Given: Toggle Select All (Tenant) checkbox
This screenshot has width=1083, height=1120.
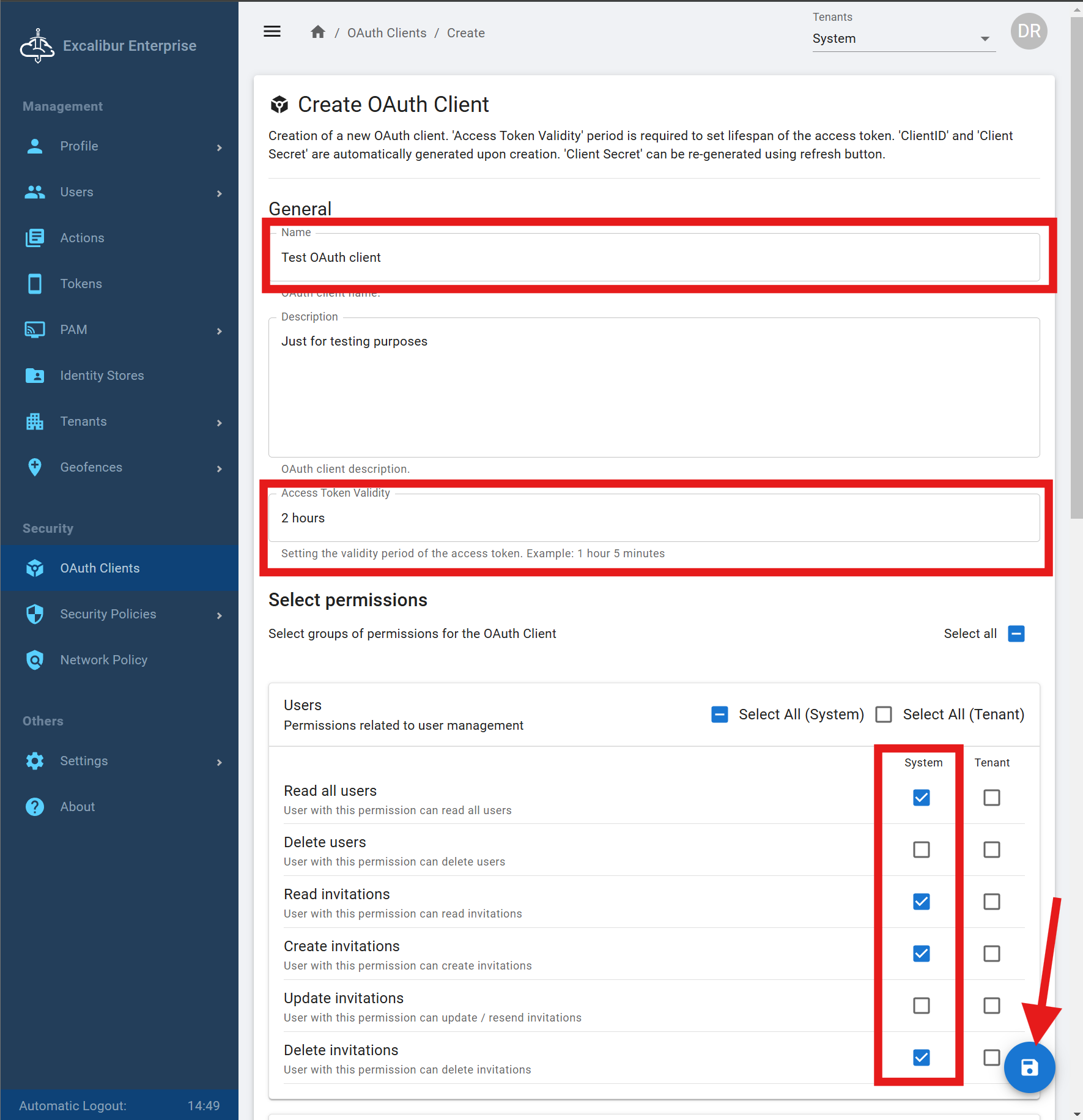Looking at the screenshot, I should click(x=884, y=714).
